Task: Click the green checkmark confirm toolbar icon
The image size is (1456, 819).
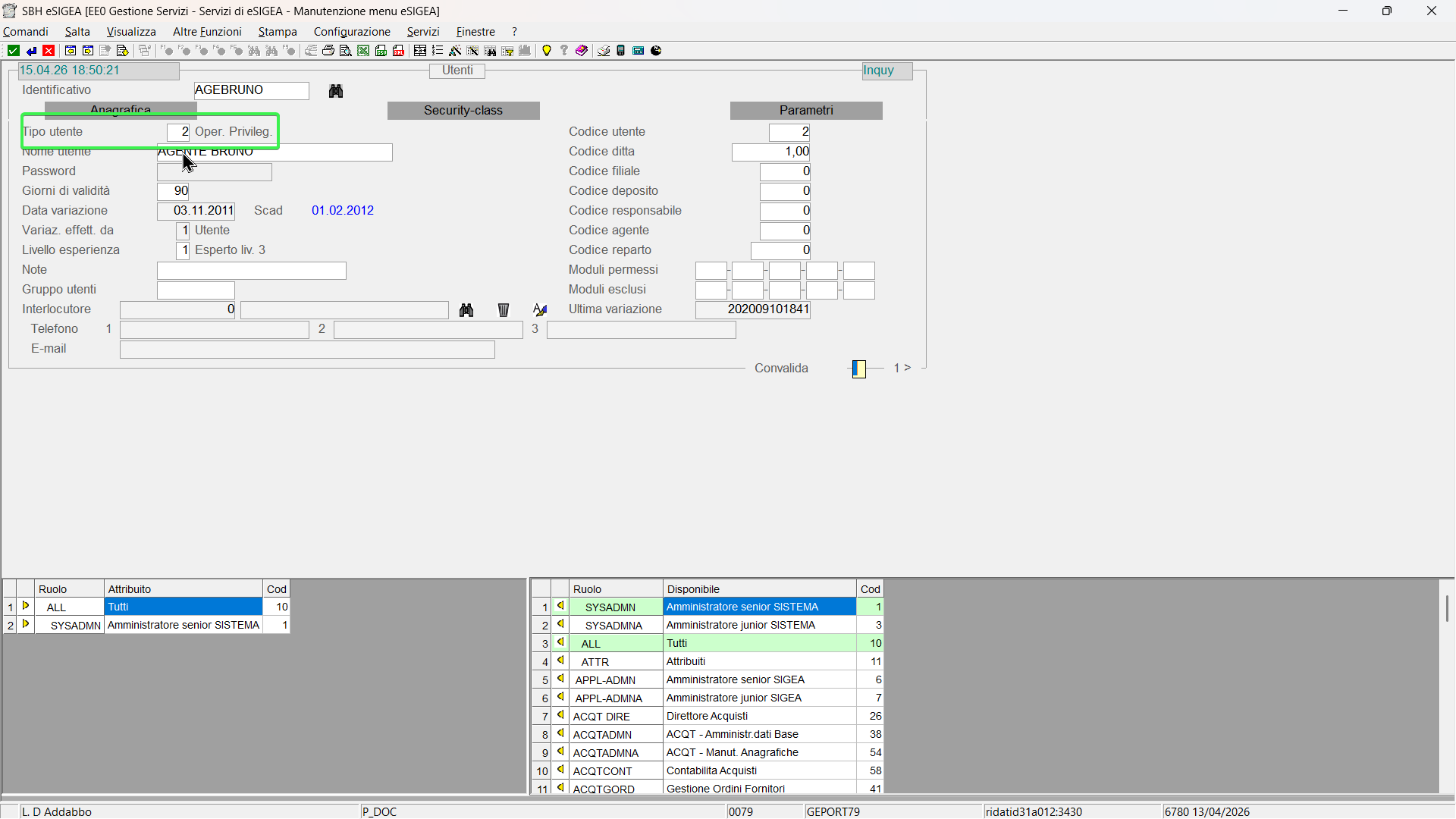Action: tap(13, 51)
